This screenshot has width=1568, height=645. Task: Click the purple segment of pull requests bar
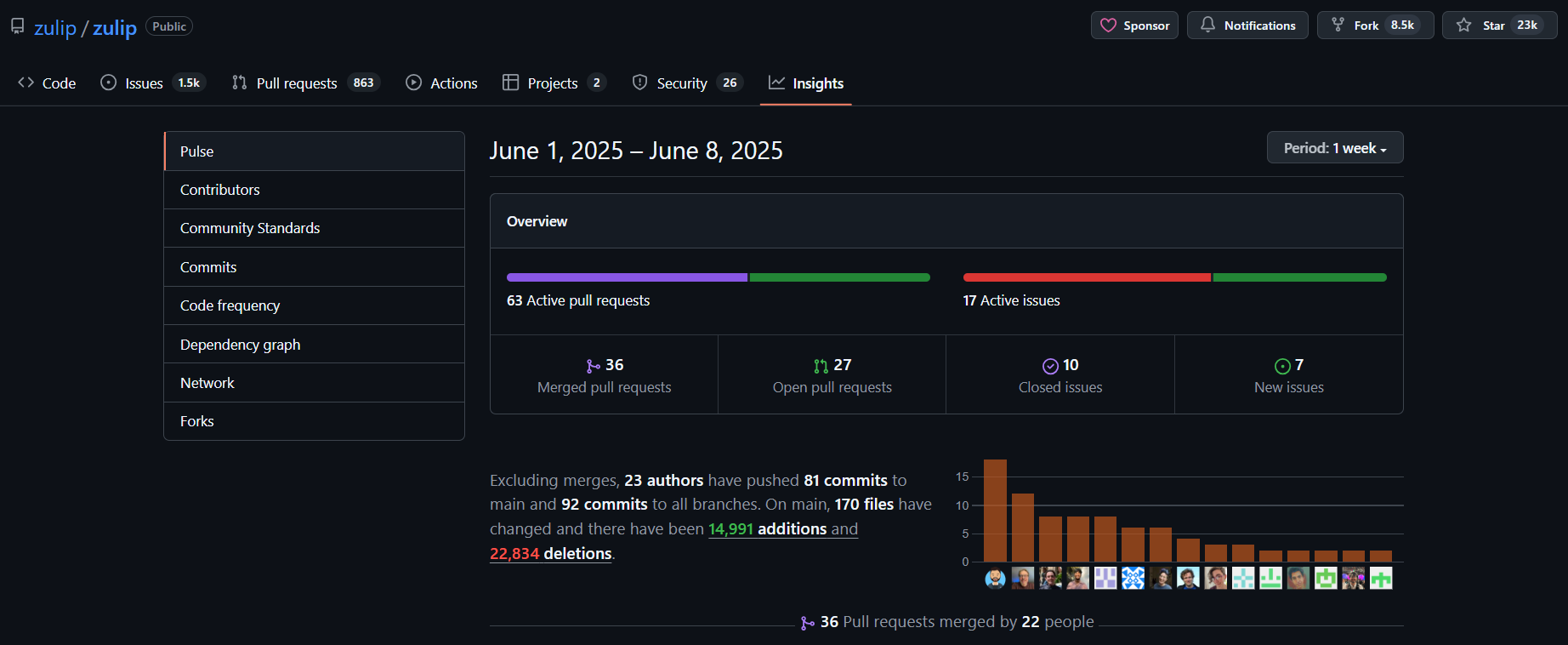pos(627,277)
